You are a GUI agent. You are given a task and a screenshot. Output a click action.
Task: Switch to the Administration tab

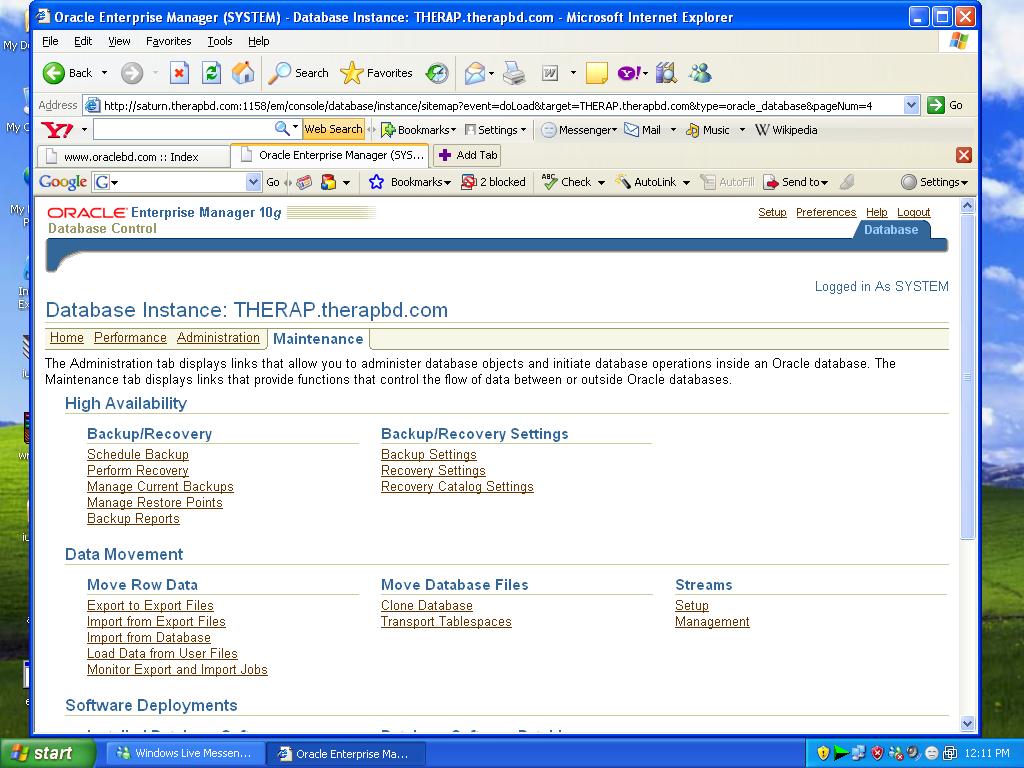(x=218, y=338)
